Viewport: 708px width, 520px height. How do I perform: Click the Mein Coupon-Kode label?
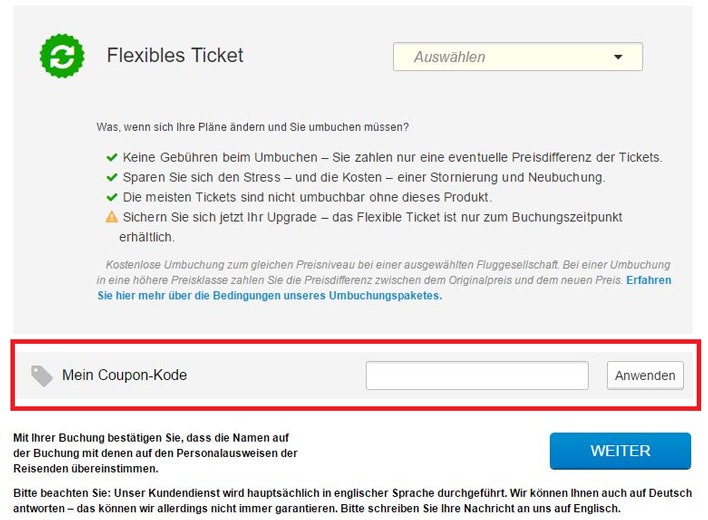tap(125, 375)
